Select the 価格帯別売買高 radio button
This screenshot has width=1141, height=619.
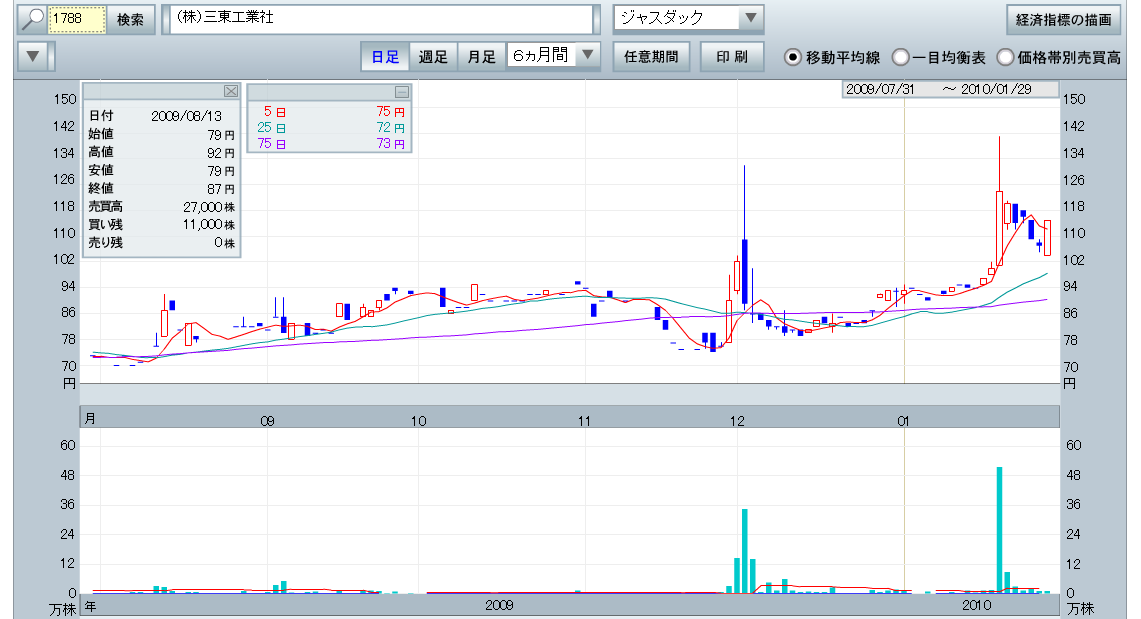[x=1005, y=57]
